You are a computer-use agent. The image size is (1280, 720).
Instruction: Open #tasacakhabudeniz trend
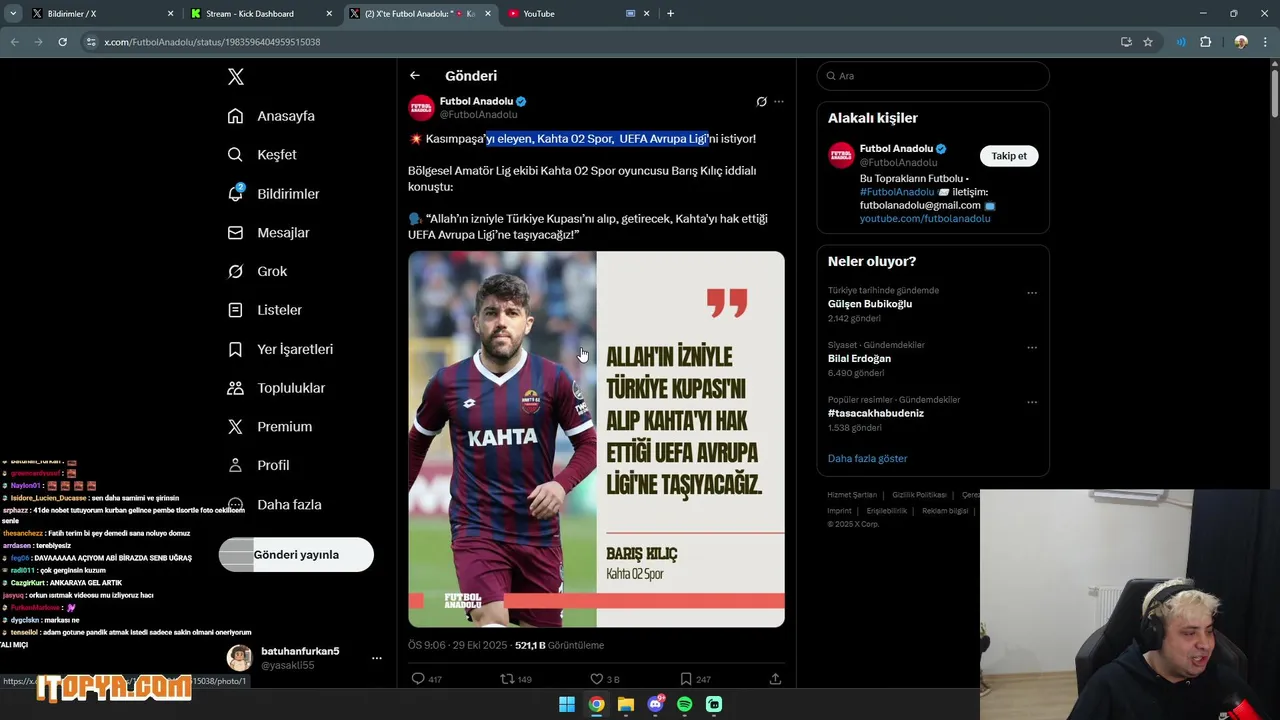876,413
